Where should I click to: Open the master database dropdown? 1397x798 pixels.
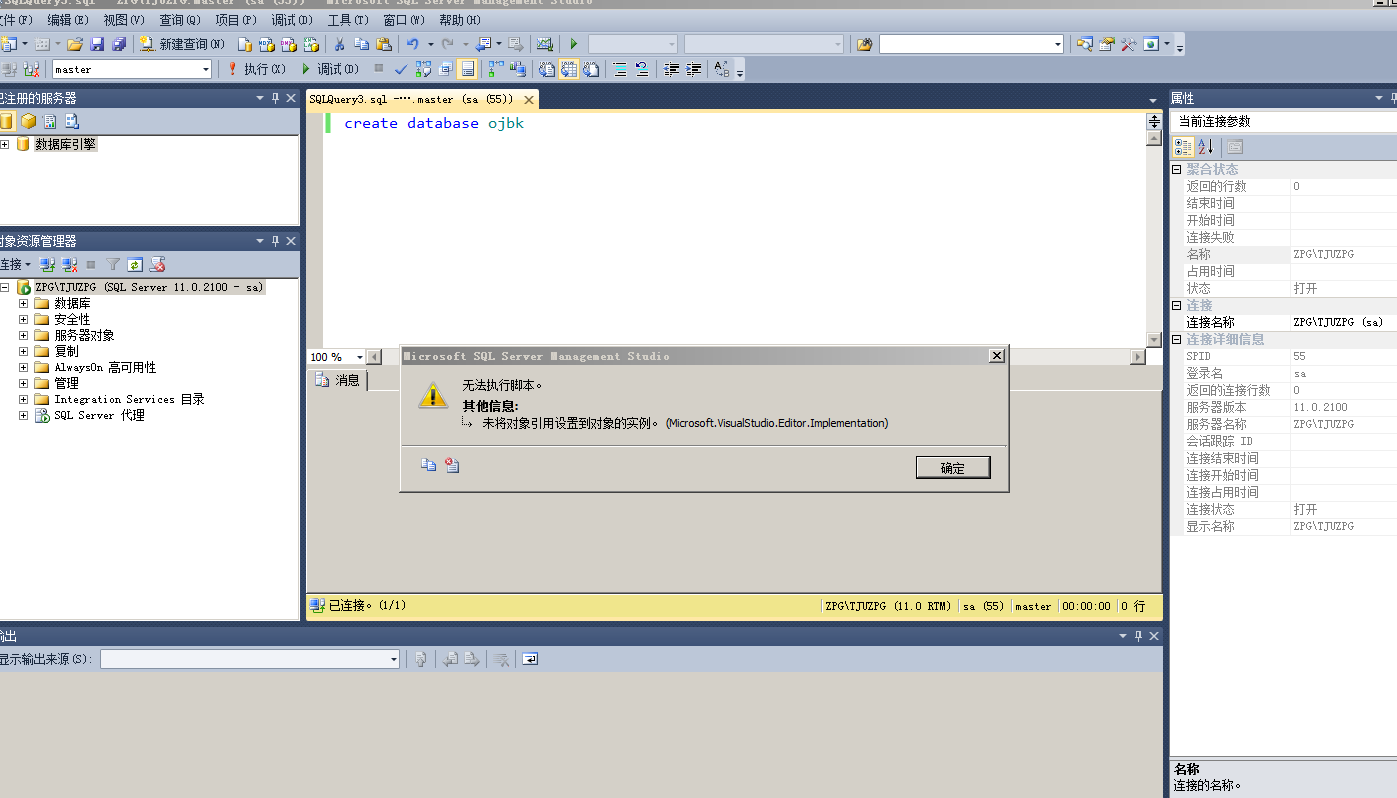pyautogui.click(x=206, y=69)
